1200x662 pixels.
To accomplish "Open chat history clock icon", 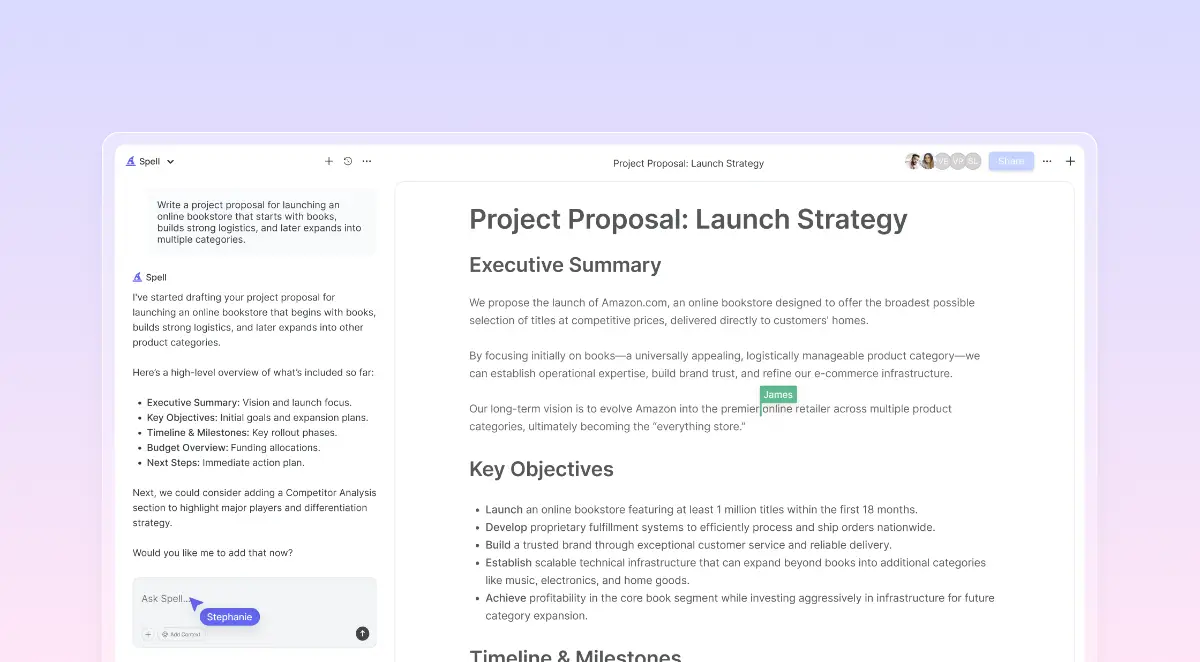I will pyautogui.click(x=348, y=161).
